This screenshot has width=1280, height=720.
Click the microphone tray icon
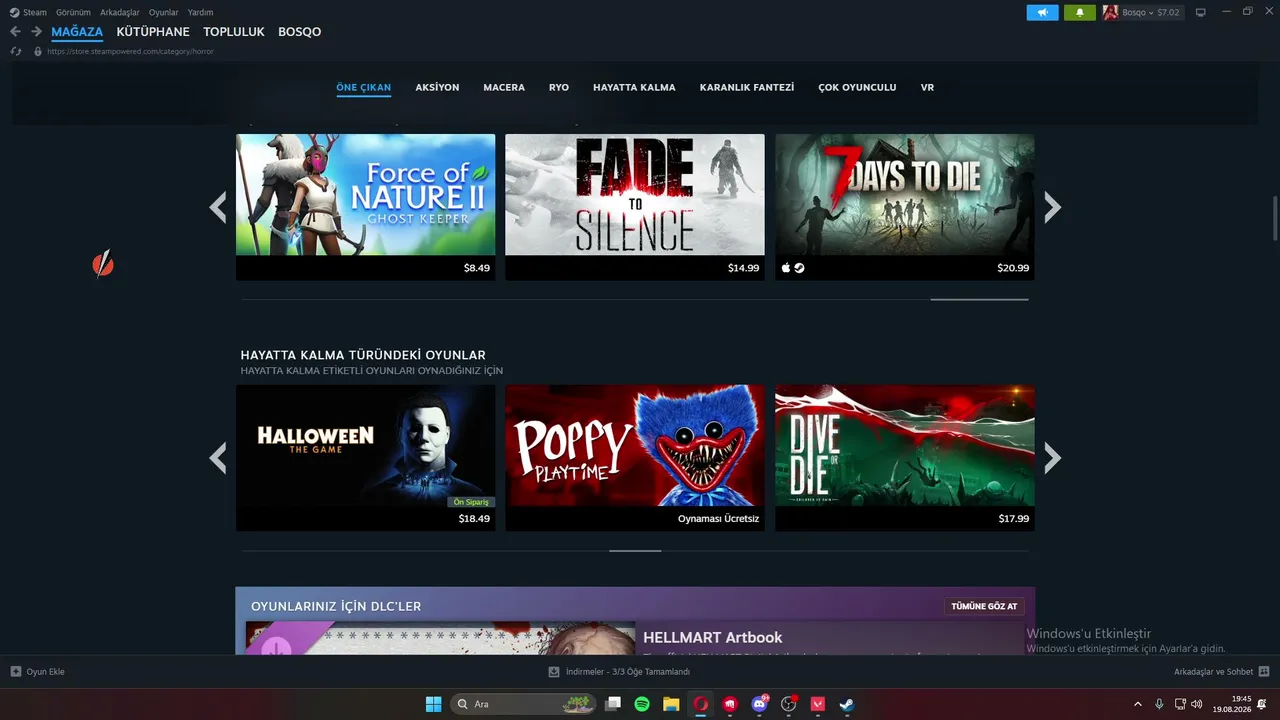point(1159,704)
